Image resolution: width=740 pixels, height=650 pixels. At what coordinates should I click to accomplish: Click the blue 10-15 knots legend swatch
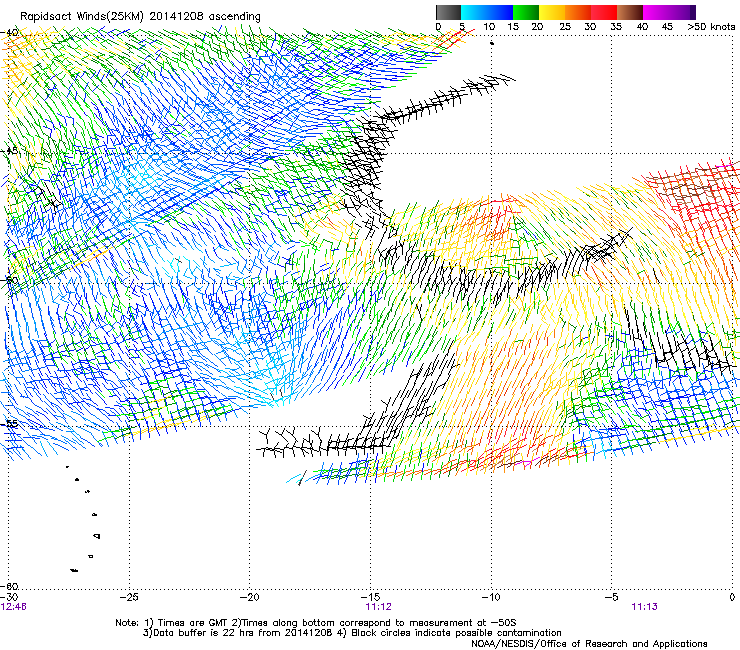tap(500, 12)
